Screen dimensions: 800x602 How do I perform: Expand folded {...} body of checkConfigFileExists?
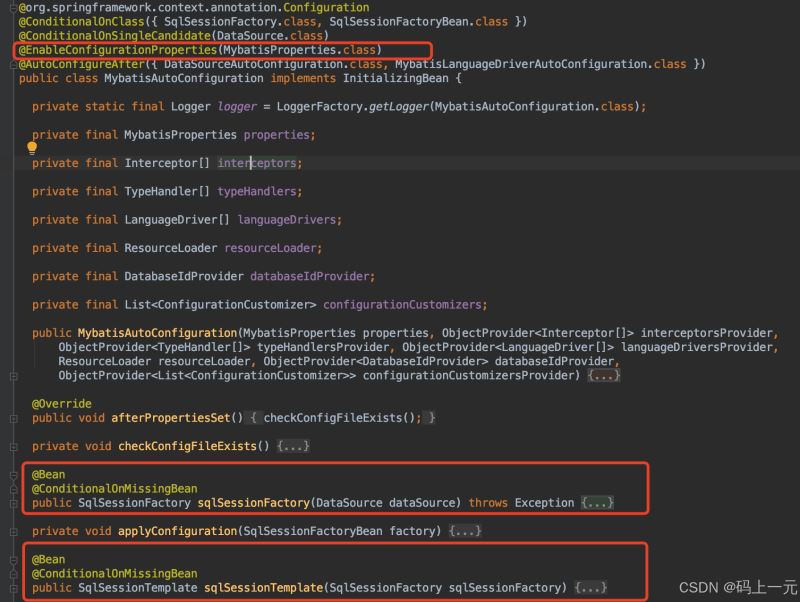tap(293, 446)
